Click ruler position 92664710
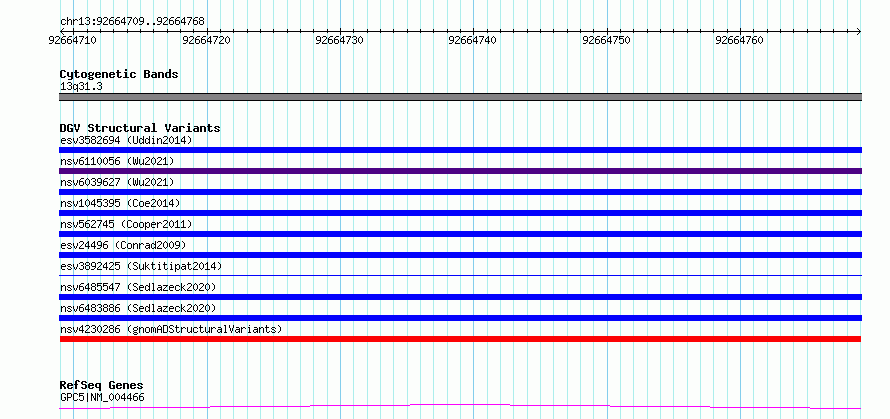 pos(73,40)
